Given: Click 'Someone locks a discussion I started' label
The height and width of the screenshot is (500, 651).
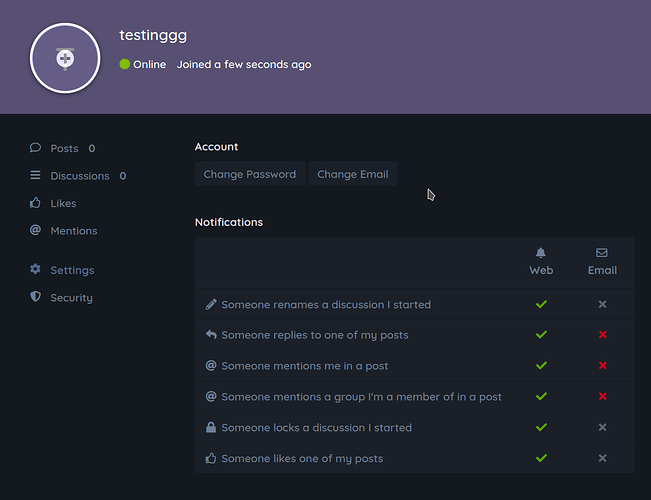Looking at the screenshot, I should pyautogui.click(x=316, y=428).
